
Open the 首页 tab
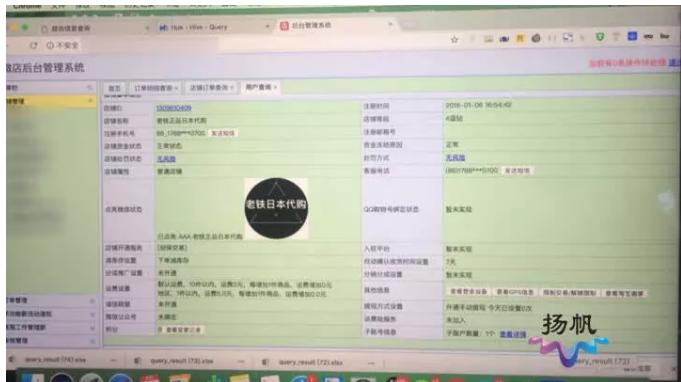(x=114, y=88)
